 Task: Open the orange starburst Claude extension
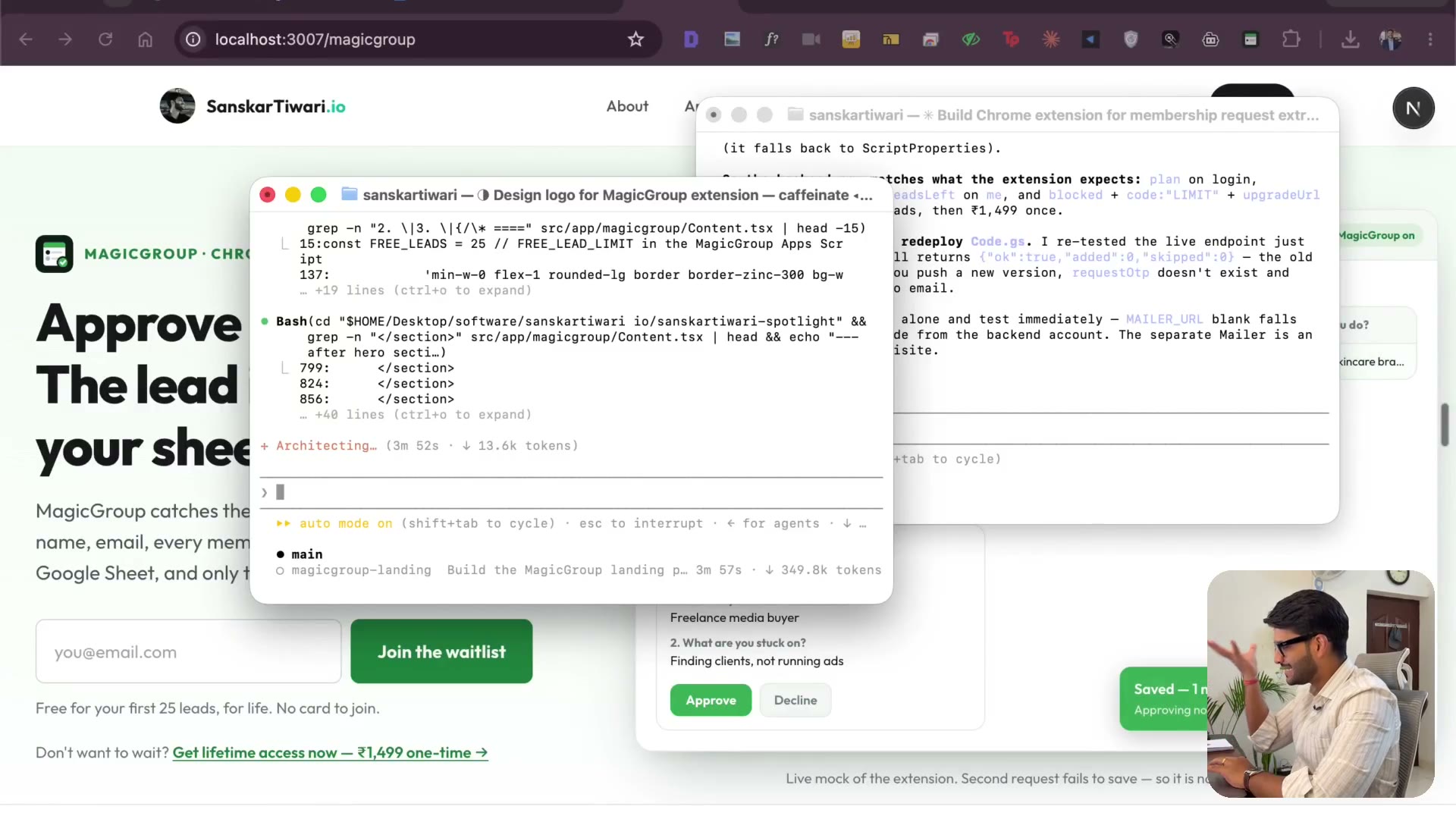(1051, 39)
